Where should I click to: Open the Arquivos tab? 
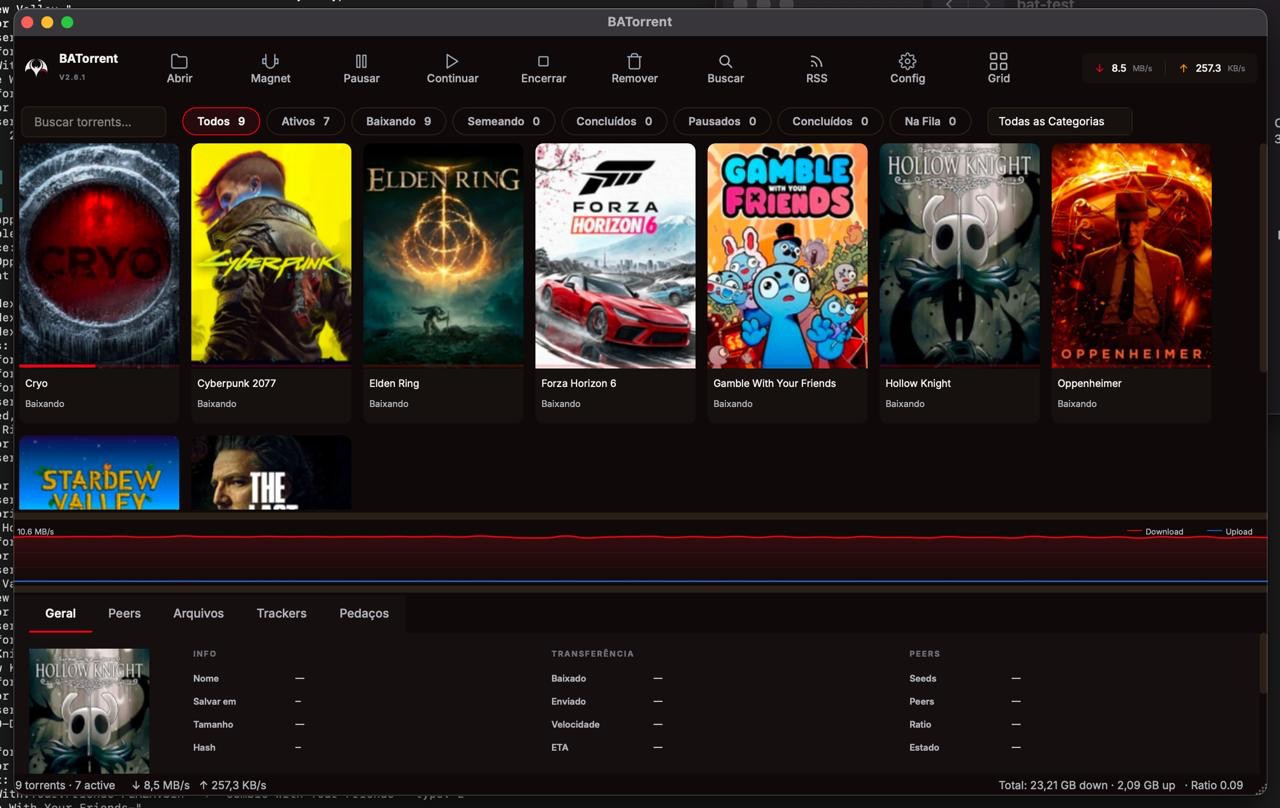click(198, 613)
